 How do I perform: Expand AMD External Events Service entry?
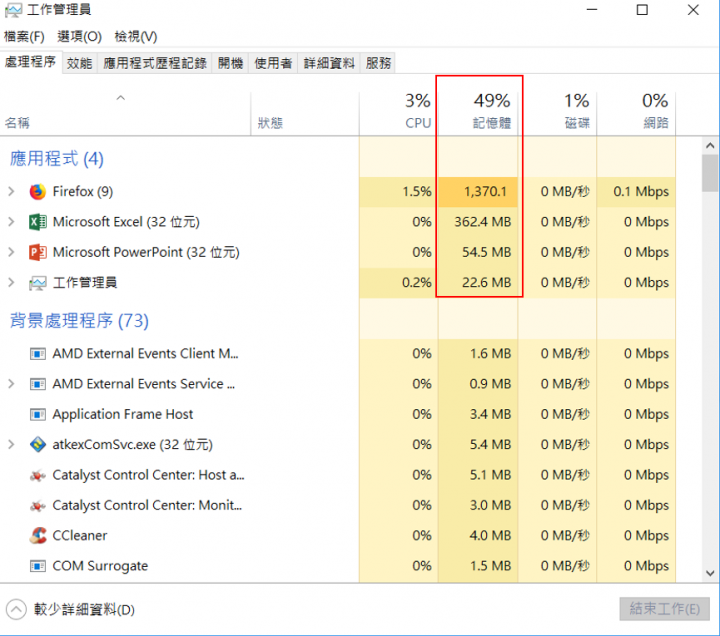[11, 384]
